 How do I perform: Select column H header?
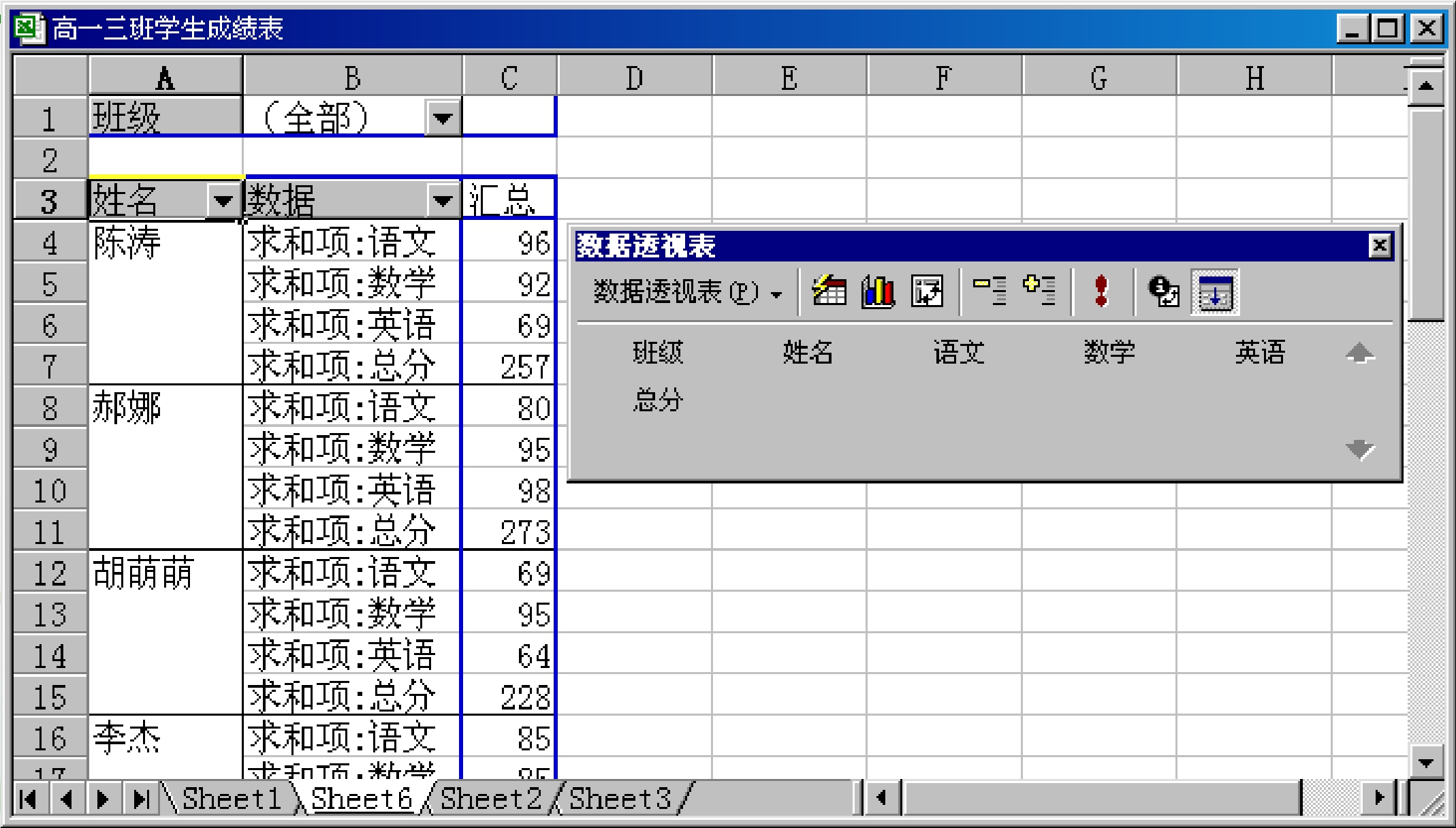[1254, 76]
